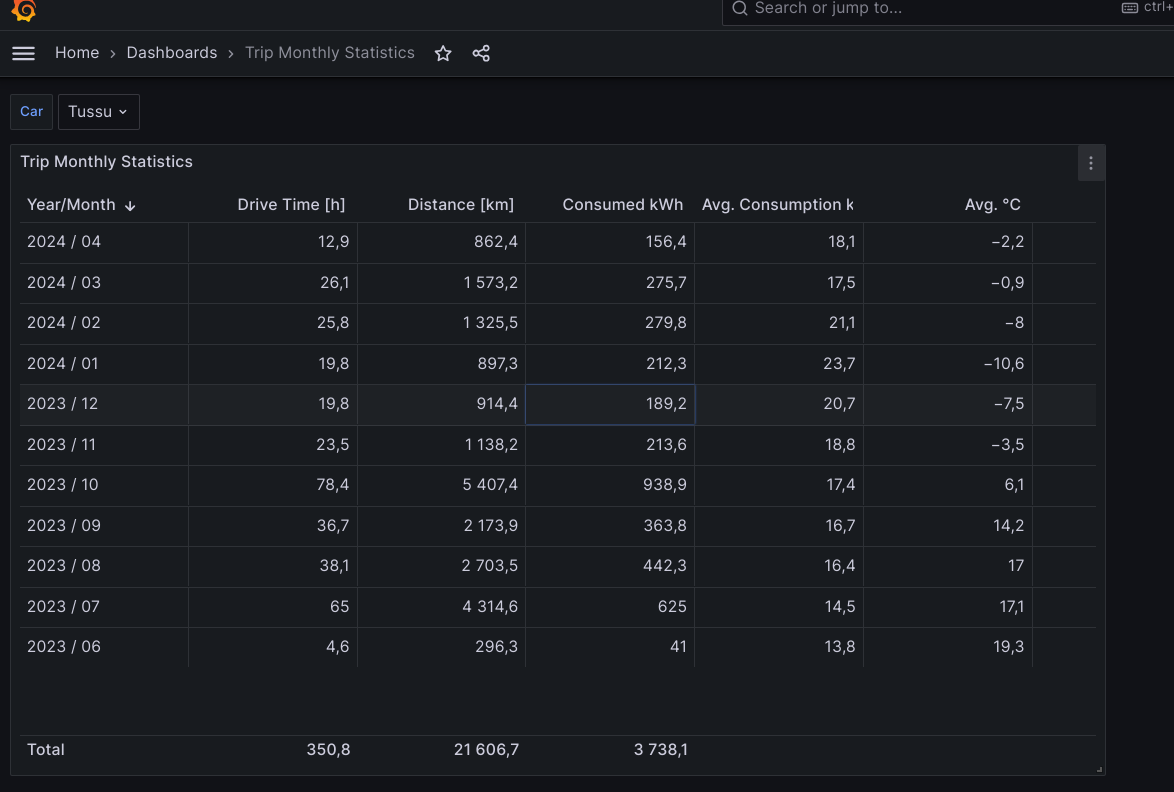This screenshot has width=1174, height=792.
Task: Click the Grafana logo icon
Action: point(24,10)
